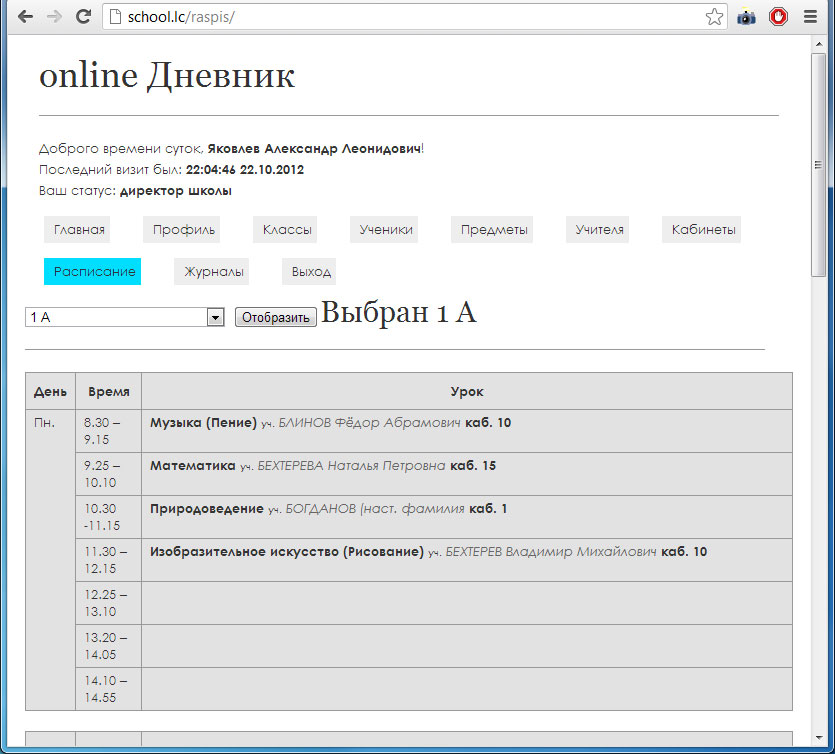Log out via the Выход item
The image size is (835, 754).
[309, 272]
